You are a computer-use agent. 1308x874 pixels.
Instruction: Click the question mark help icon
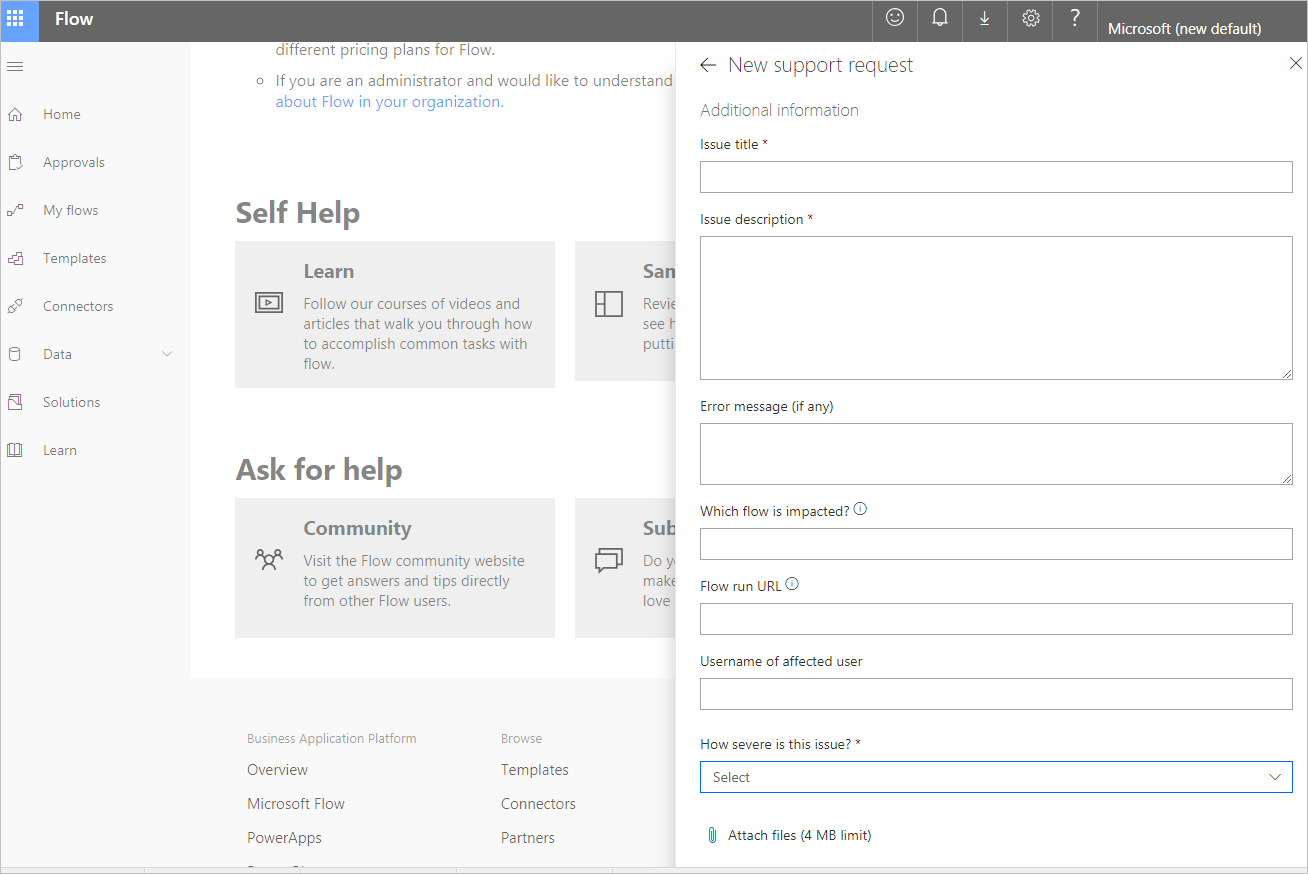pos(1075,18)
